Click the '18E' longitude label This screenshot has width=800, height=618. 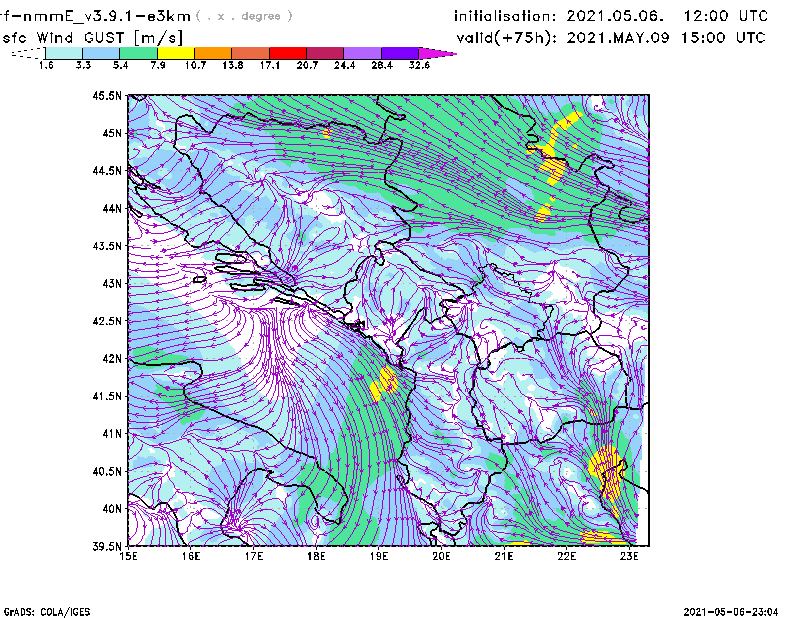(x=316, y=556)
